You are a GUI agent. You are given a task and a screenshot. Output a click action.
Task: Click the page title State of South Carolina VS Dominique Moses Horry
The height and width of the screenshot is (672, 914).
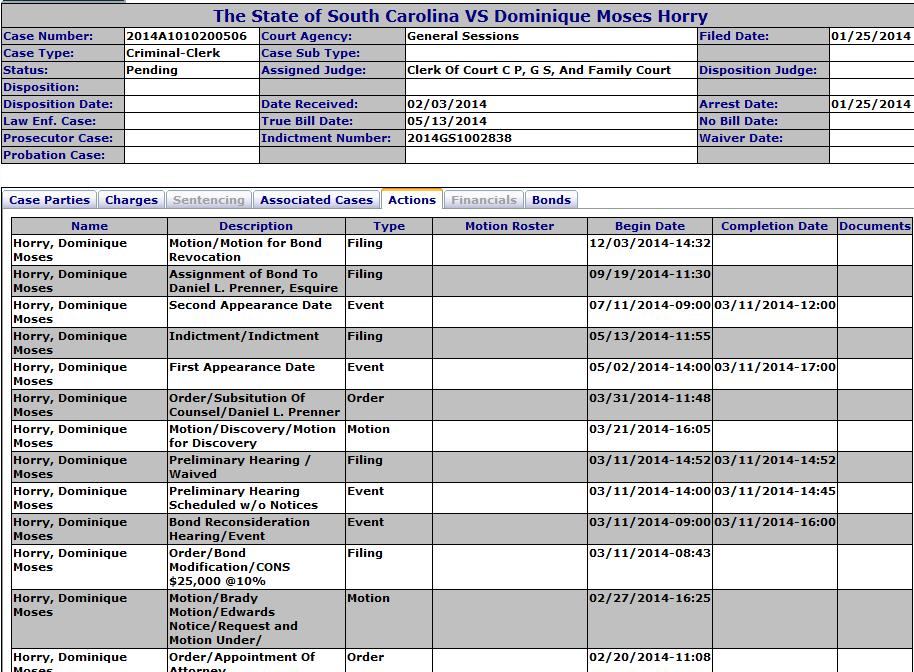[x=460, y=16]
